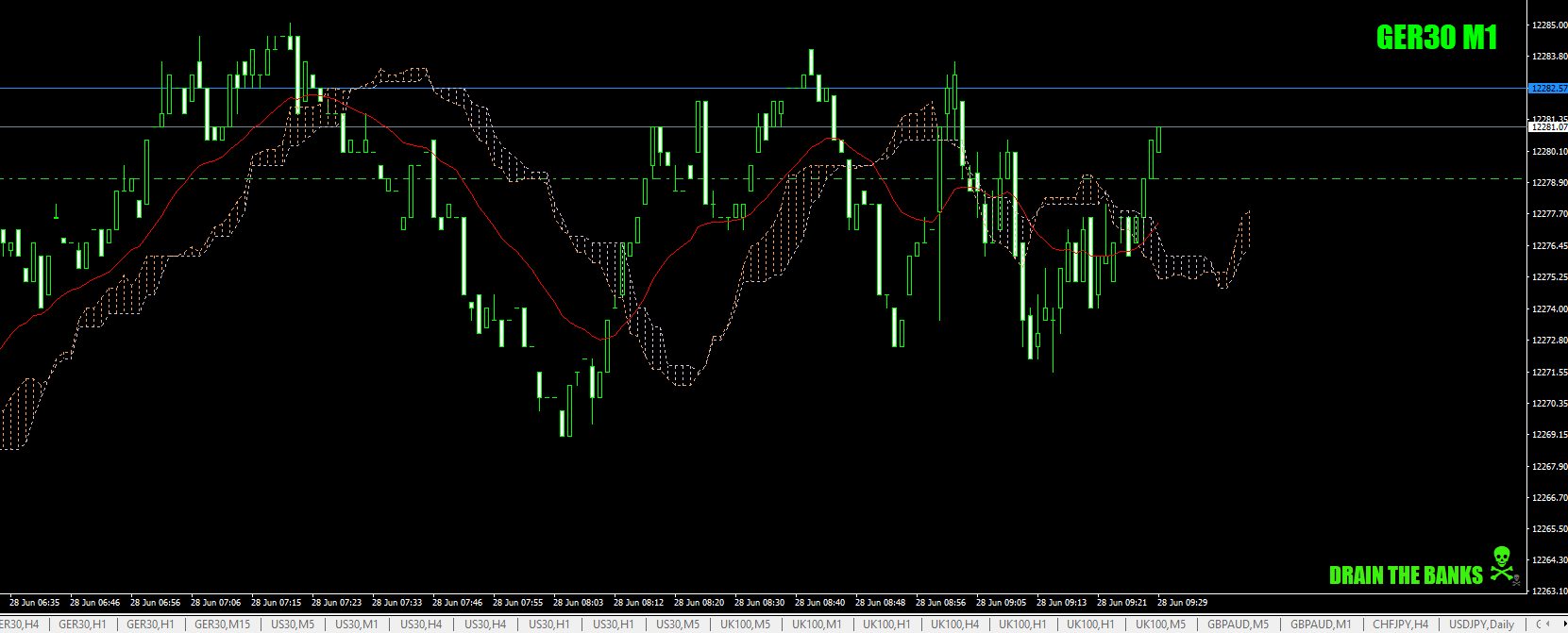Open the GBPAUD,M5 chart tab
Screen dimensions: 1568x633
coord(1238,625)
